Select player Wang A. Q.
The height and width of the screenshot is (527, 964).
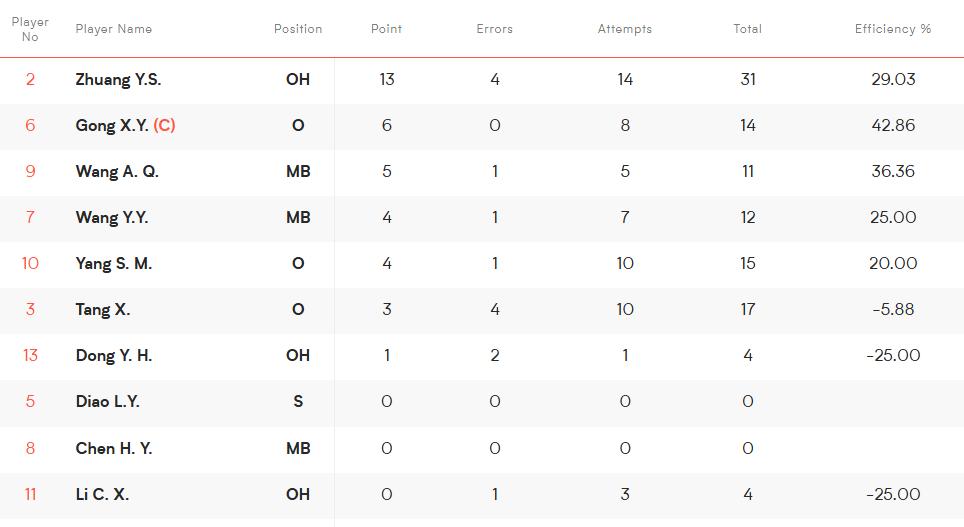[x=117, y=172]
